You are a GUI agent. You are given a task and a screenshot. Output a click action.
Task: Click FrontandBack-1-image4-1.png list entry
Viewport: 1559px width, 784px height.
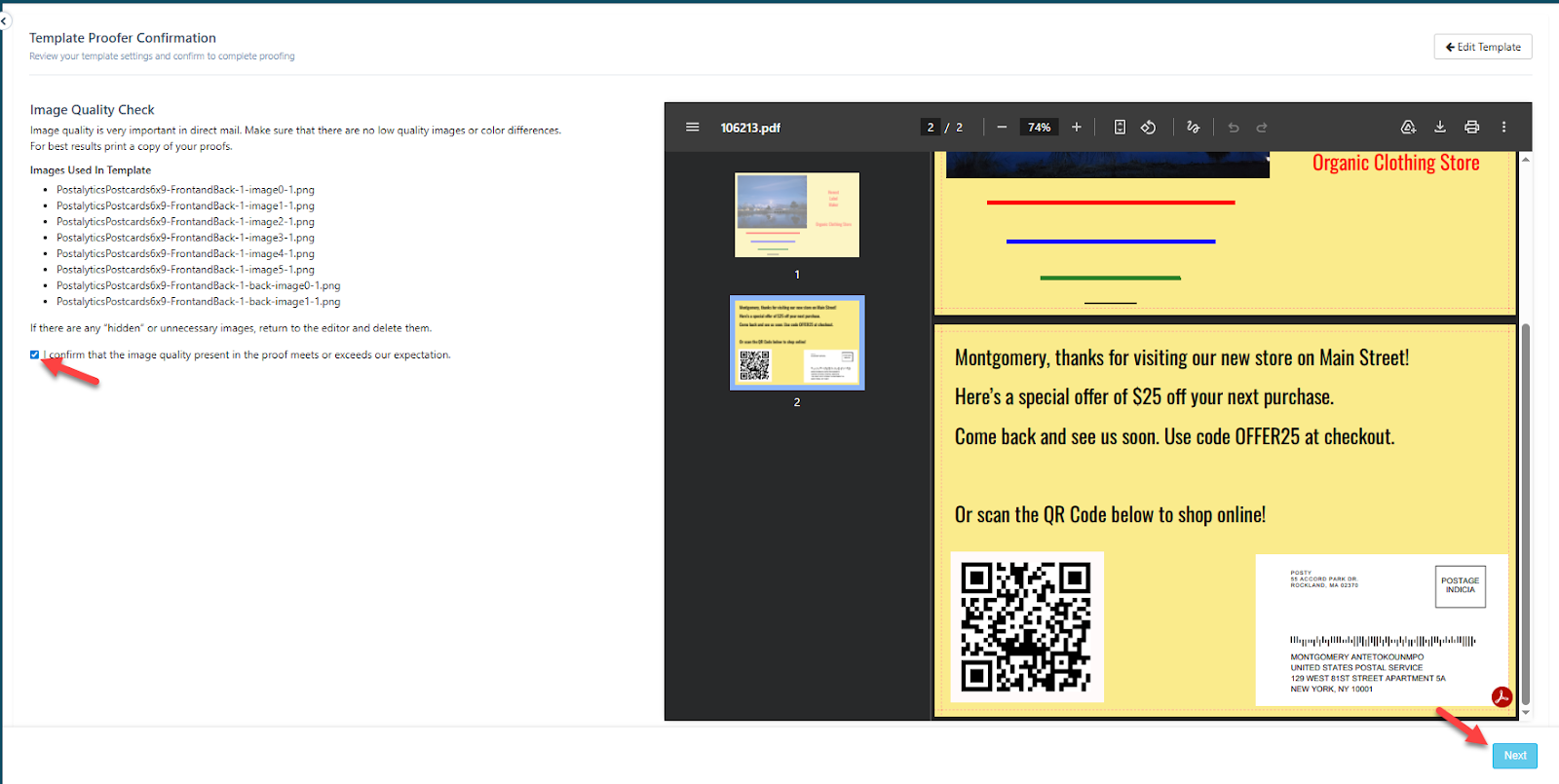185,253
